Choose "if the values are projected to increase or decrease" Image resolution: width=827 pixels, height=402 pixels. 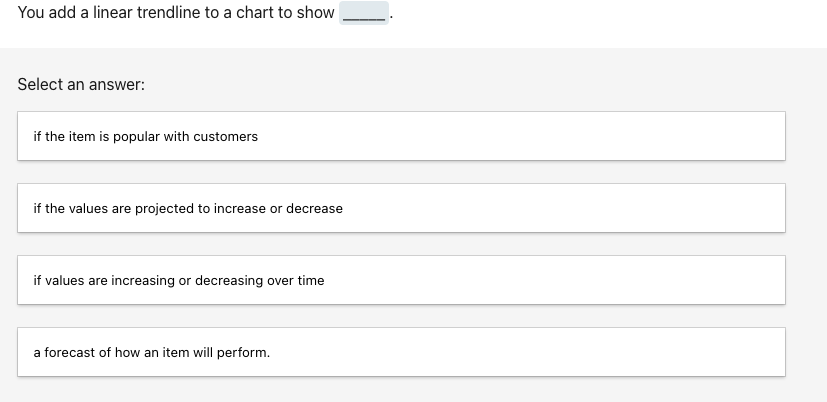click(x=400, y=208)
